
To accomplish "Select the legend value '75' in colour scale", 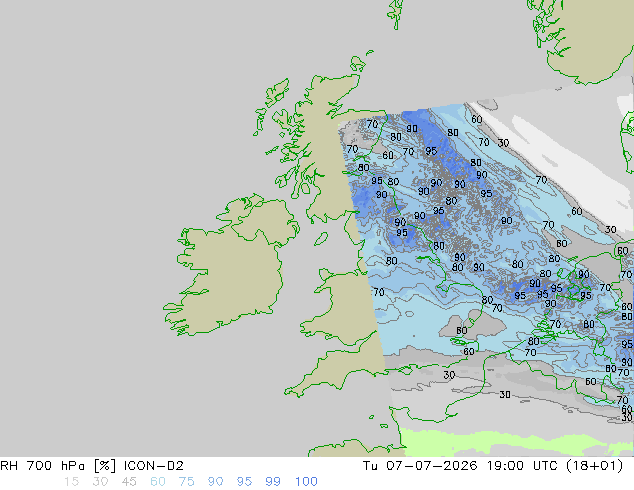I will (186, 482).
